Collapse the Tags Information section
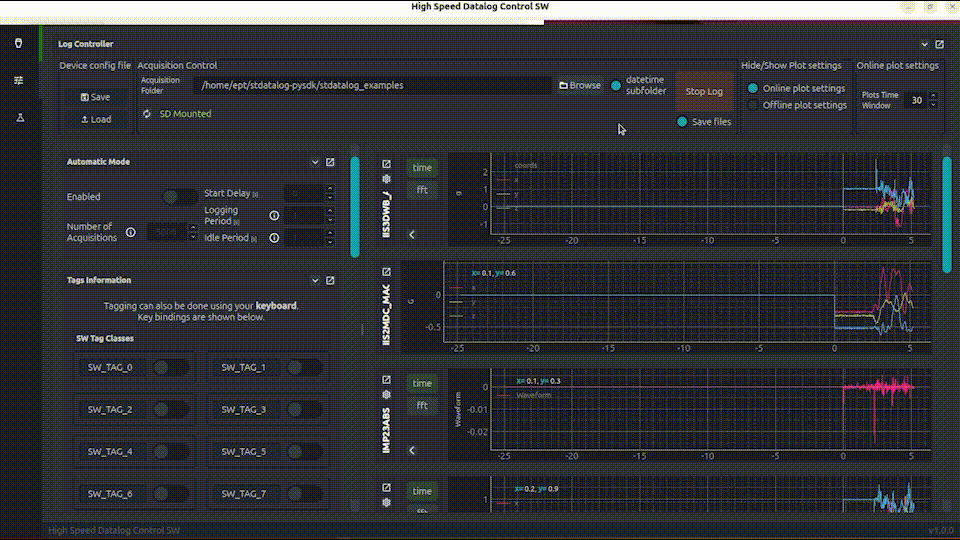960x540 pixels. pos(315,280)
